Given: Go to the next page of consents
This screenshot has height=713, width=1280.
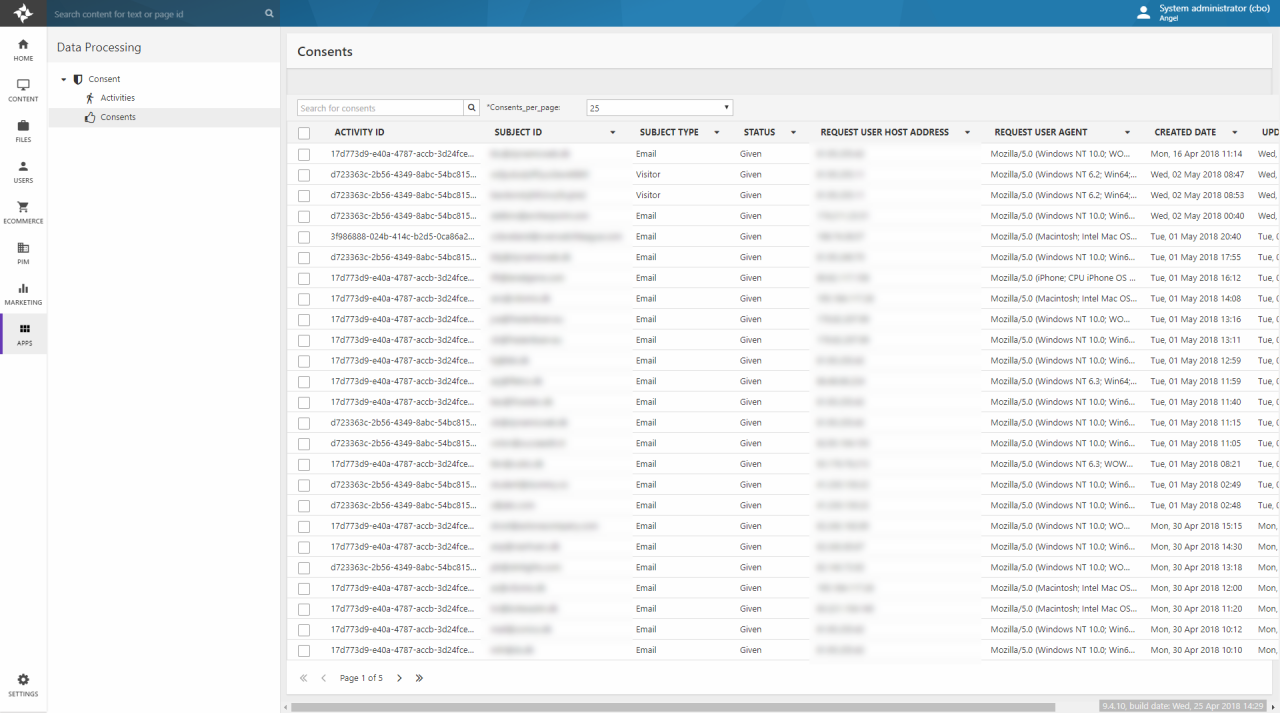Looking at the screenshot, I should point(399,678).
